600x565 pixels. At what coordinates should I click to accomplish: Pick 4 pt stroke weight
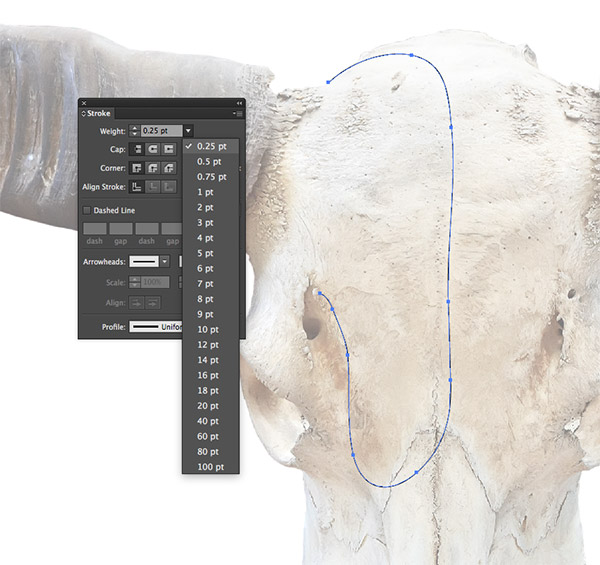point(211,238)
